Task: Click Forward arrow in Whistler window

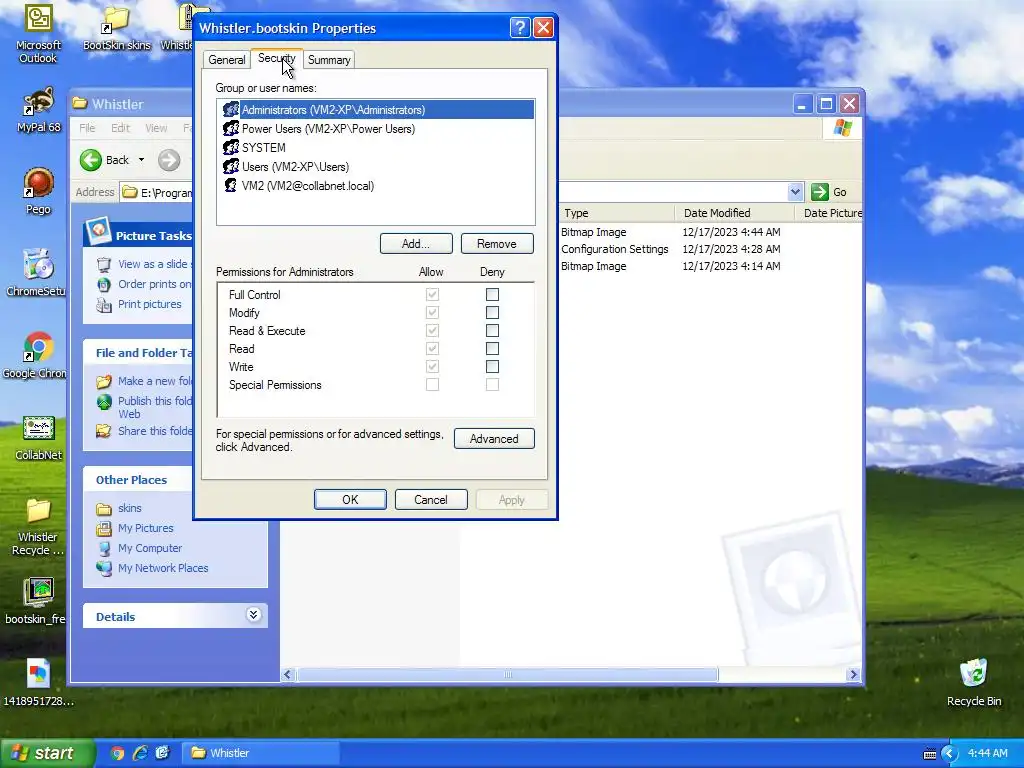Action: [168, 160]
